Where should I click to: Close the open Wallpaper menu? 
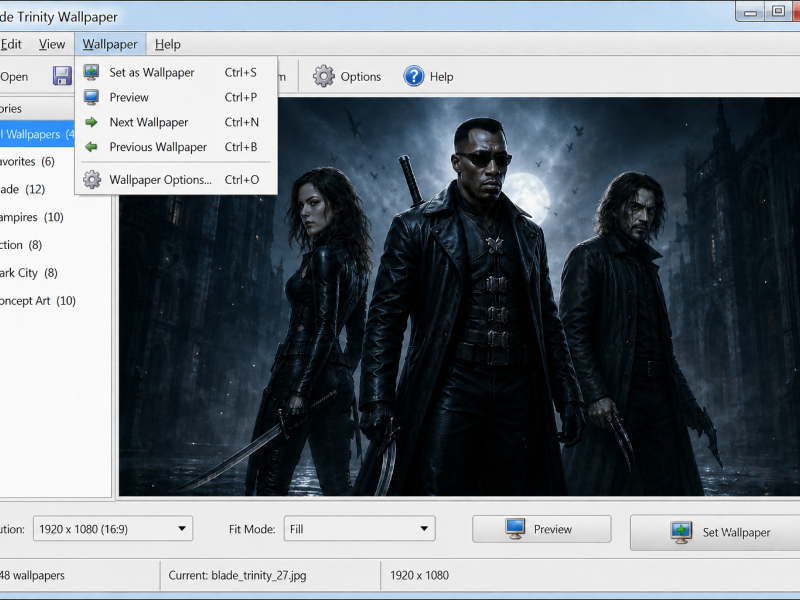click(x=110, y=44)
